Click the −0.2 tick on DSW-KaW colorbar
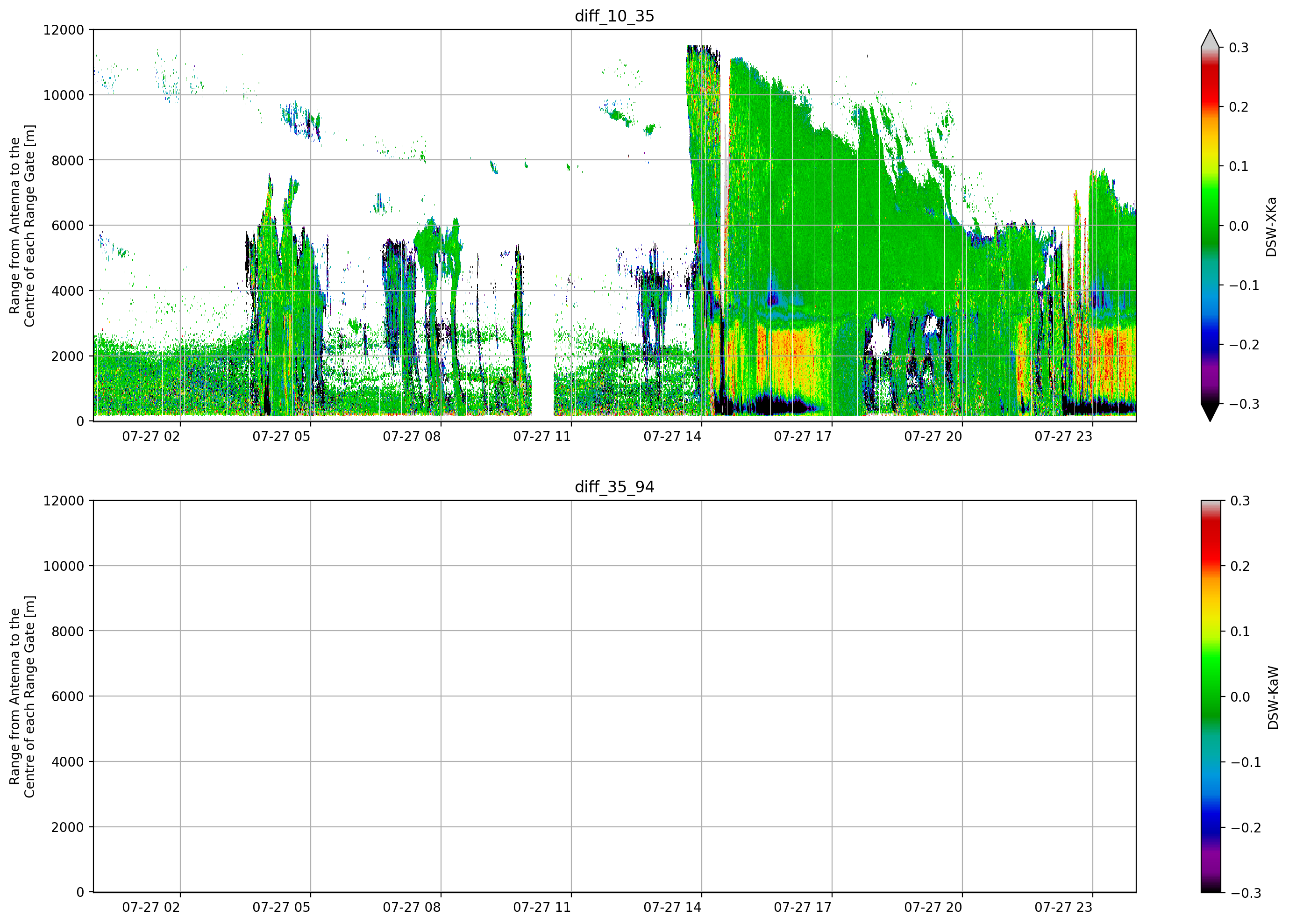 [1246, 827]
